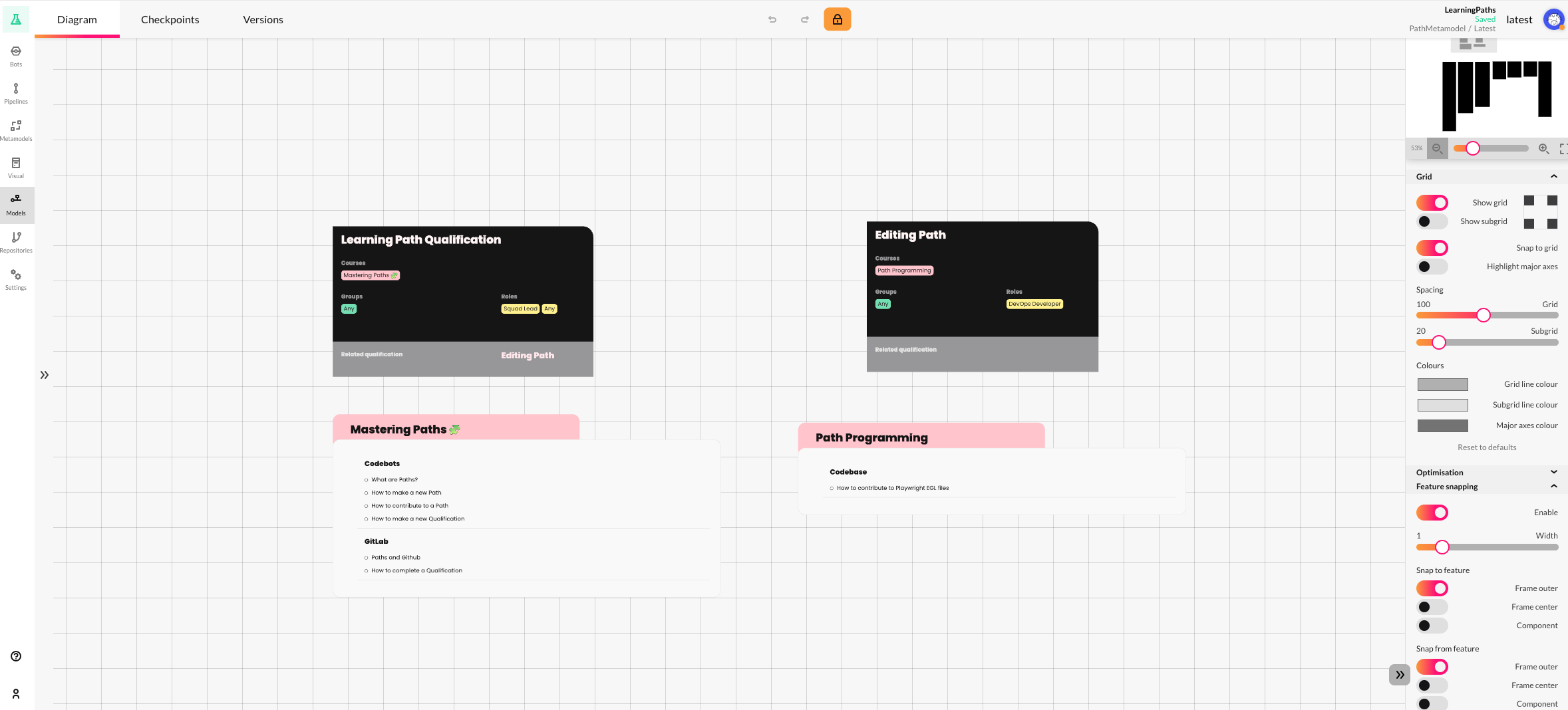Collapse the Feature snapping section
This screenshot has height=710, width=1568.
coord(1487,487)
